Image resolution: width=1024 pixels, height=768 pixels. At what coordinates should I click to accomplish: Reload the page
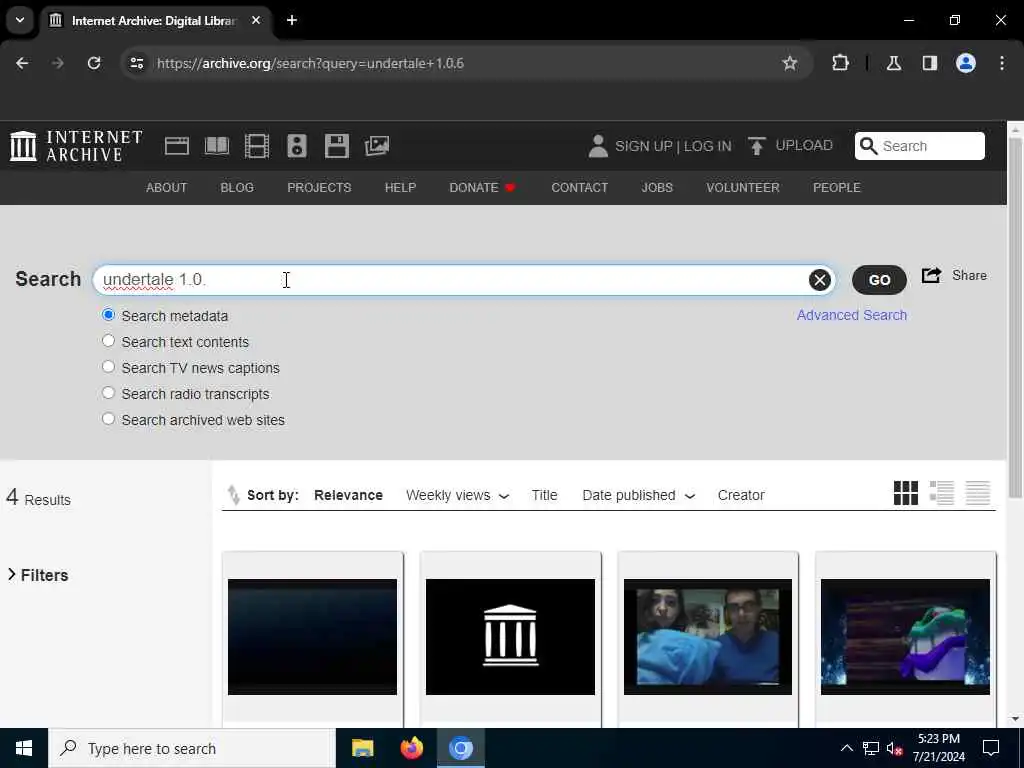[x=94, y=63]
